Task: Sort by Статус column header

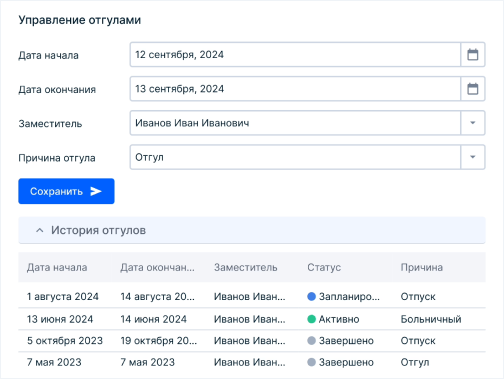Action: (x=324, y=267)
